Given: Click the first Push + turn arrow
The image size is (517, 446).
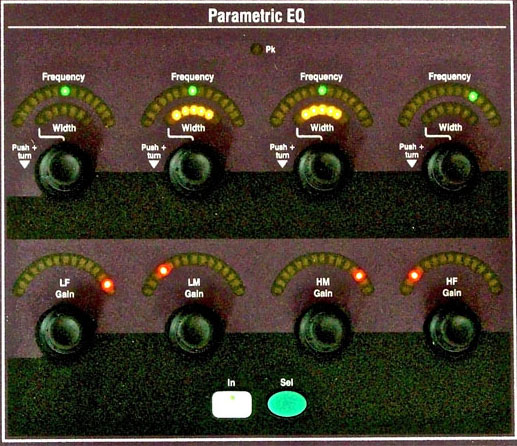Looking at the screenshot, I should [x=24, y=164].
